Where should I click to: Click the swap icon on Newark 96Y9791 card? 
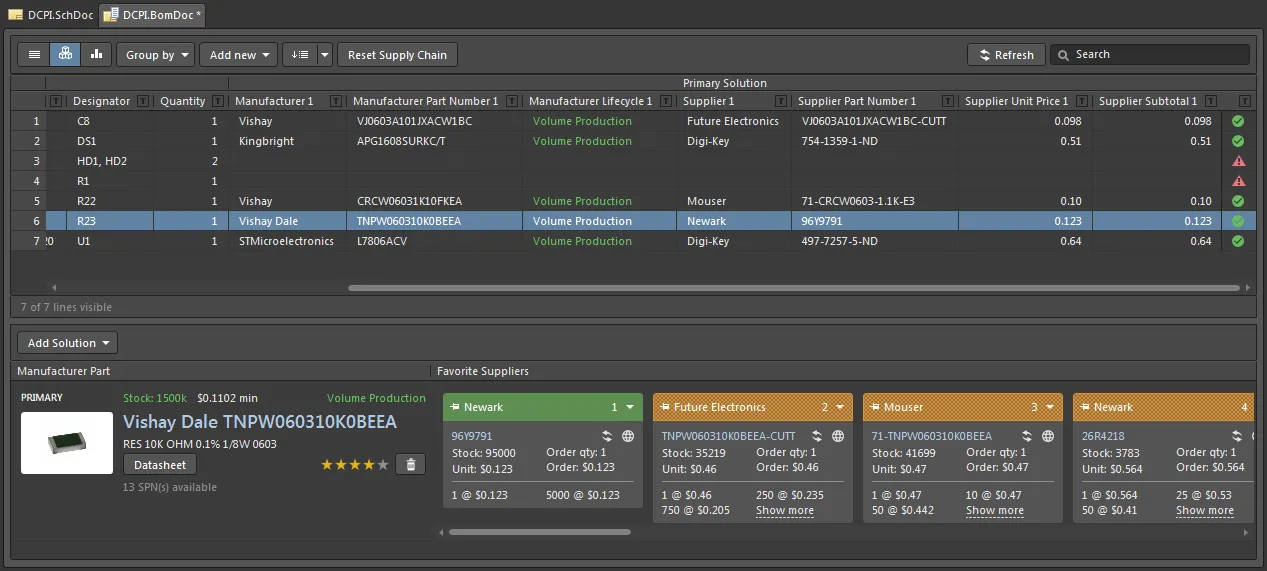606,436
